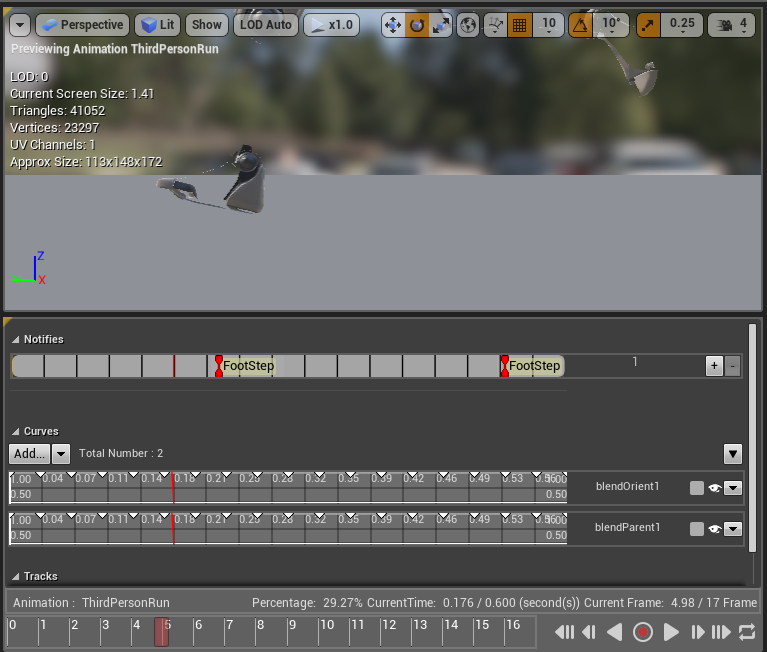Toggle grid snapping icon

tap(519, 25)
